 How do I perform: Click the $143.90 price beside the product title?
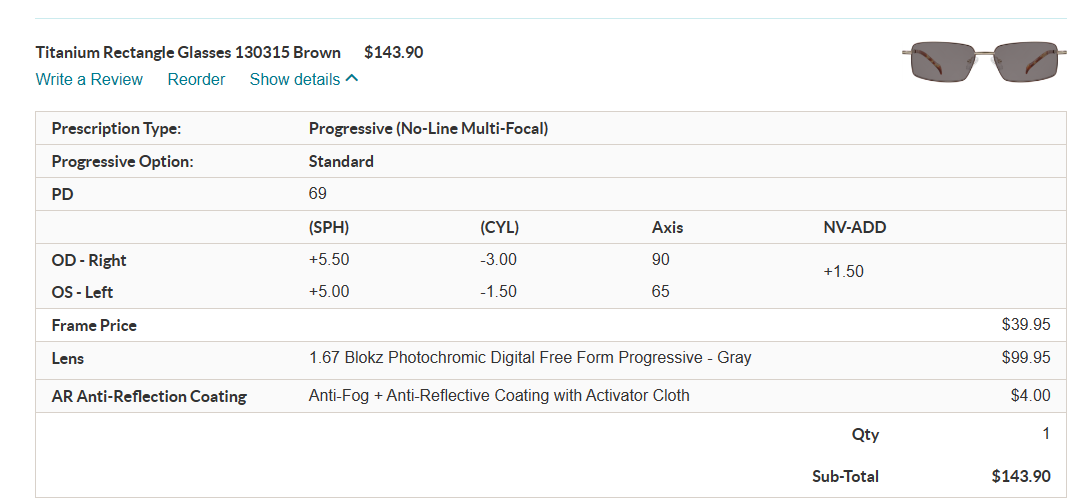393,52
